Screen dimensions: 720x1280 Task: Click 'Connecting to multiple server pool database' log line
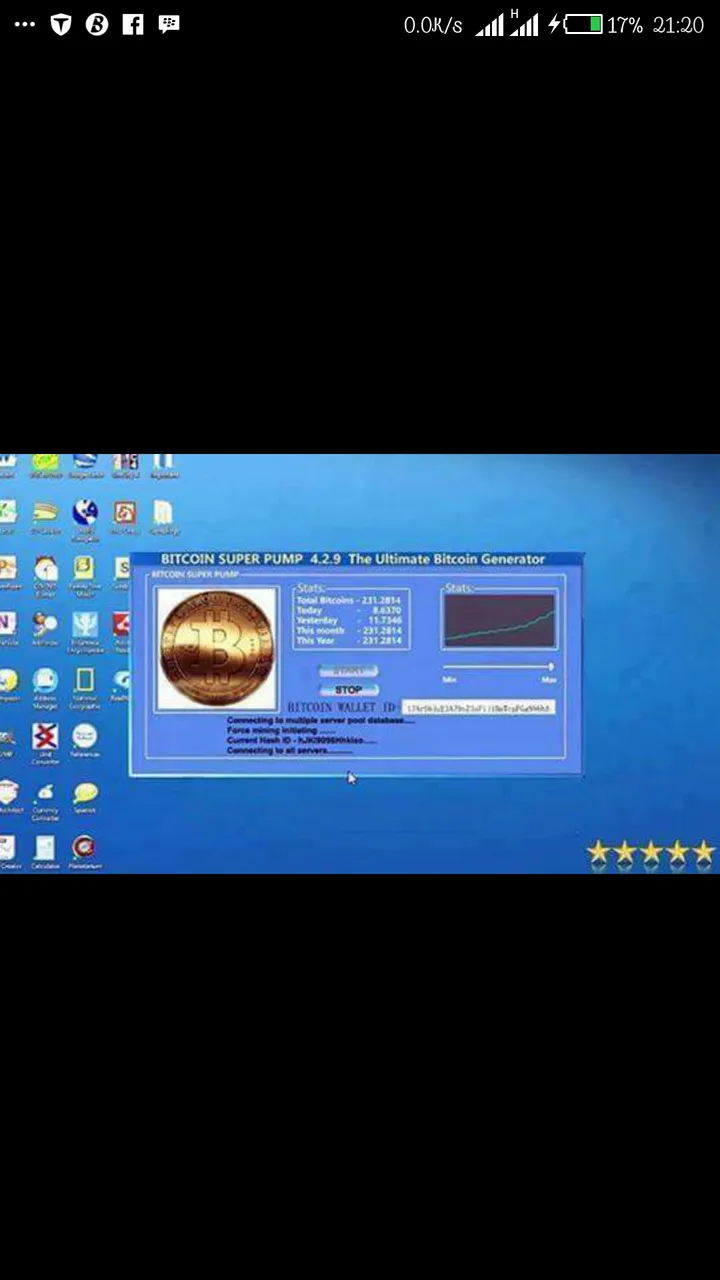(320, 720)
